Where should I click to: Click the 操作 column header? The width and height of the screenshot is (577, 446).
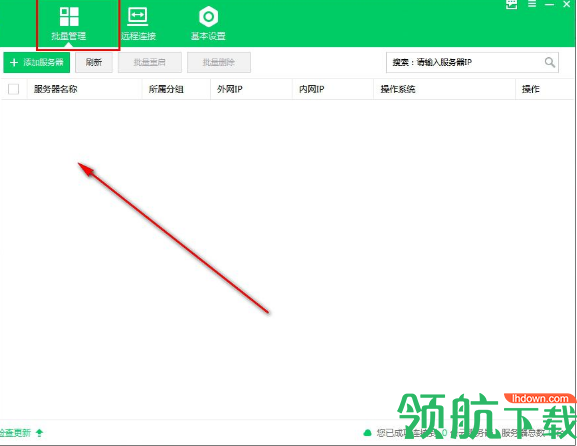tap(530, 89)
